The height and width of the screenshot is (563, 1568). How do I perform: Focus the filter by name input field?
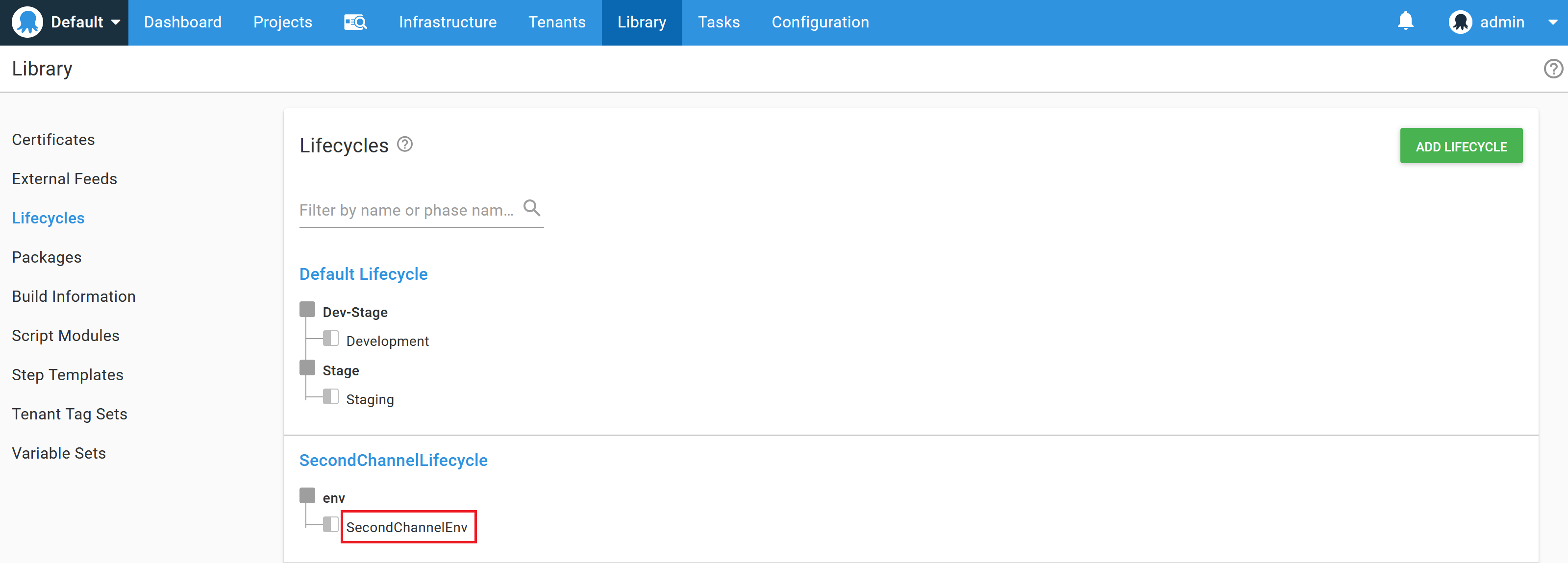406,211
